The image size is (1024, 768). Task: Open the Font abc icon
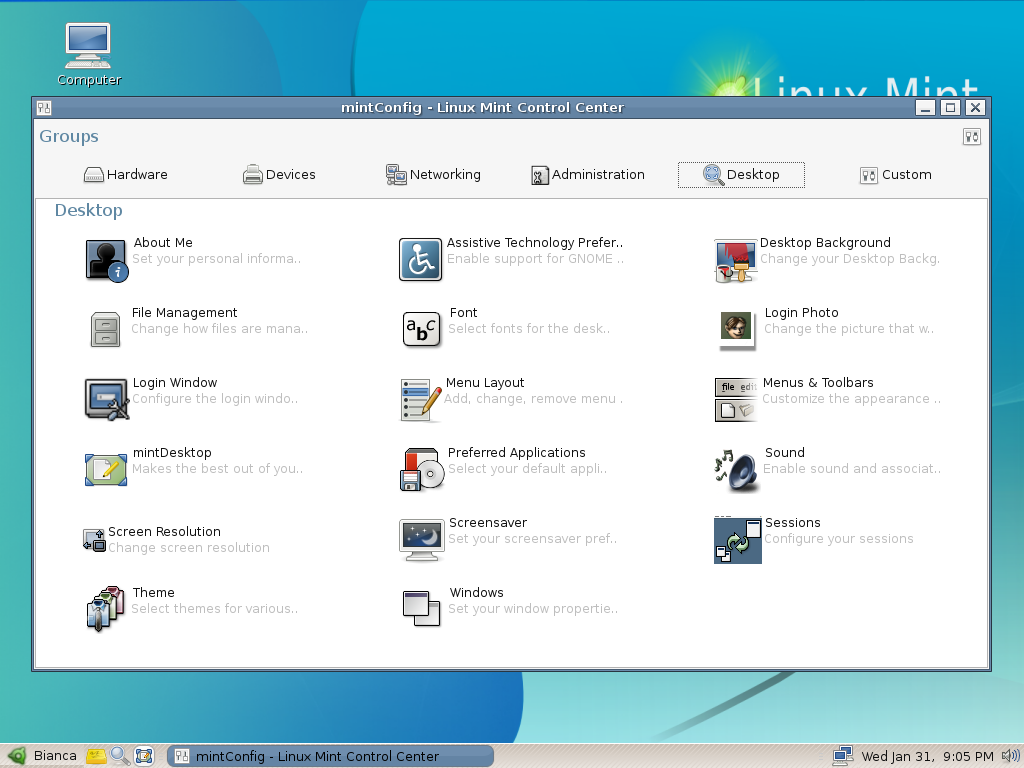[421, 328]
